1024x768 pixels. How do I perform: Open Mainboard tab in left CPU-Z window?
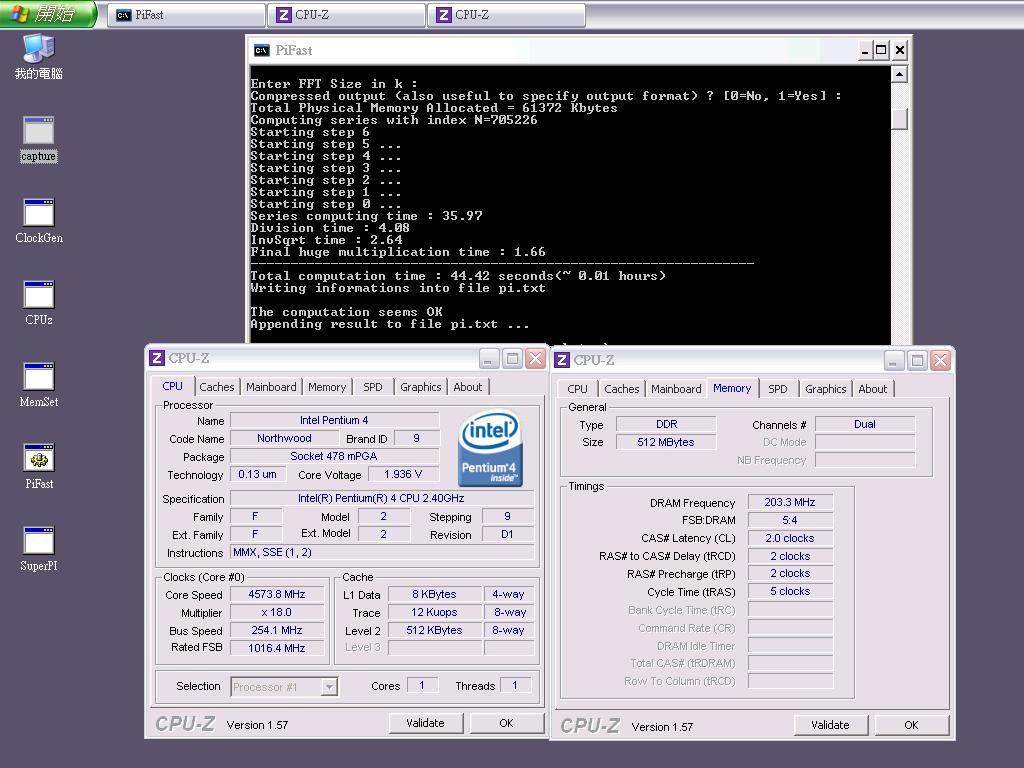tap(271, 387)
